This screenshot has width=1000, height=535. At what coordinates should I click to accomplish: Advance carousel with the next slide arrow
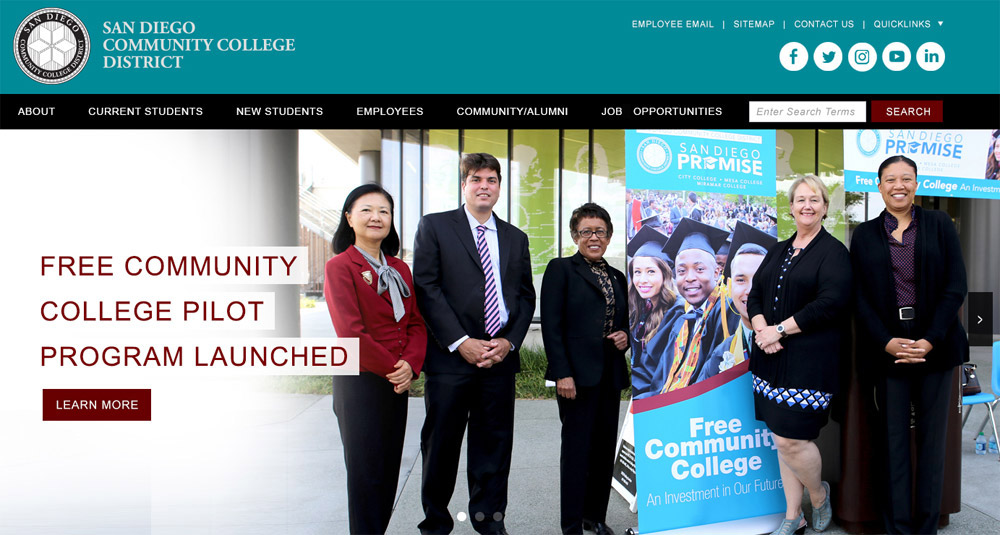[x=980, y=319]
